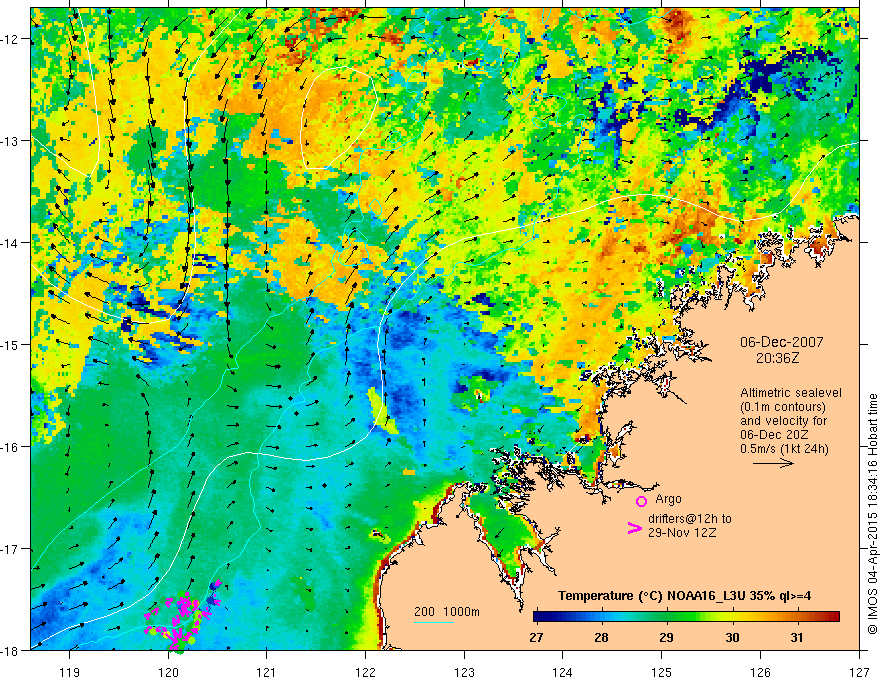Click longitude label 122 on bottom axis
Screen dimensions: 880x680
click(x=365, y=672)
